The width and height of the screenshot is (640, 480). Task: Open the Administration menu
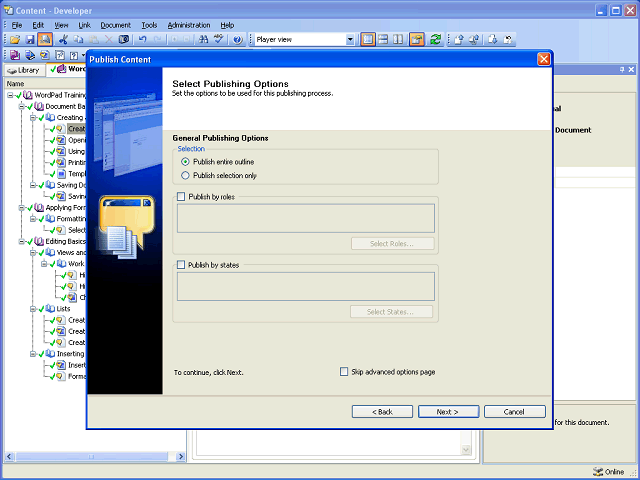[x=189, y=25]
